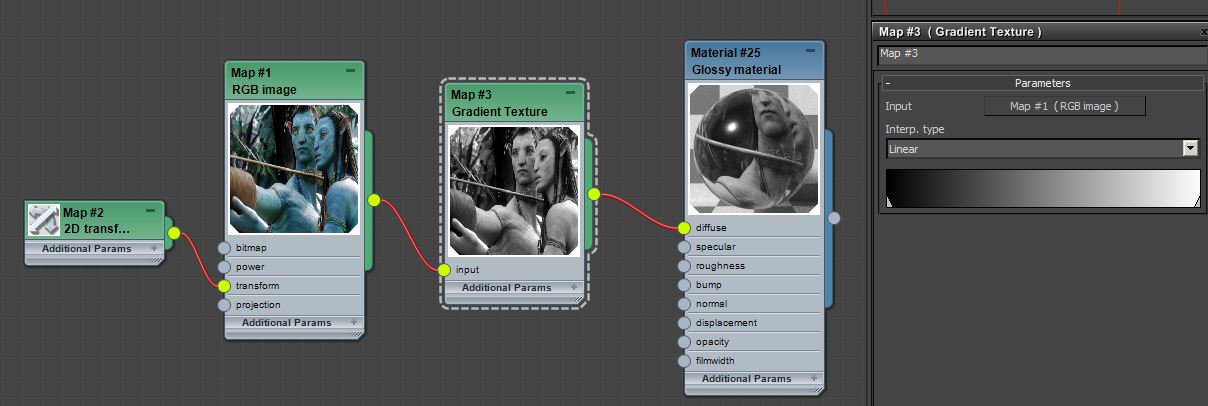Open the Interp. type Linear dropdown

click(1190, 148)
